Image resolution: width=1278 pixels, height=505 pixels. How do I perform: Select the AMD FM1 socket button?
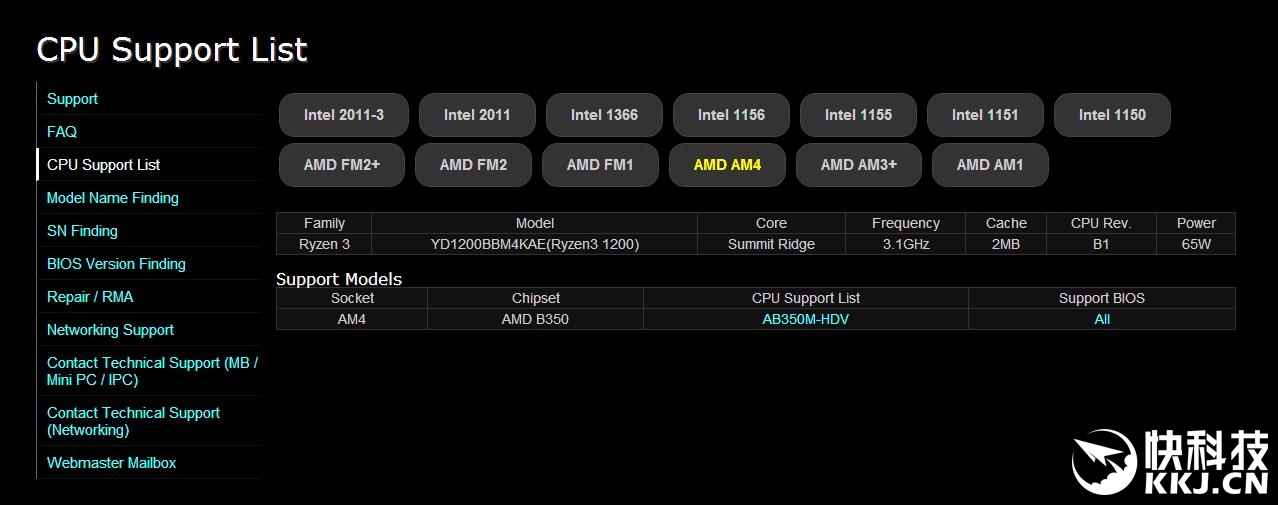pyautogui.click(x=600, y=165)
